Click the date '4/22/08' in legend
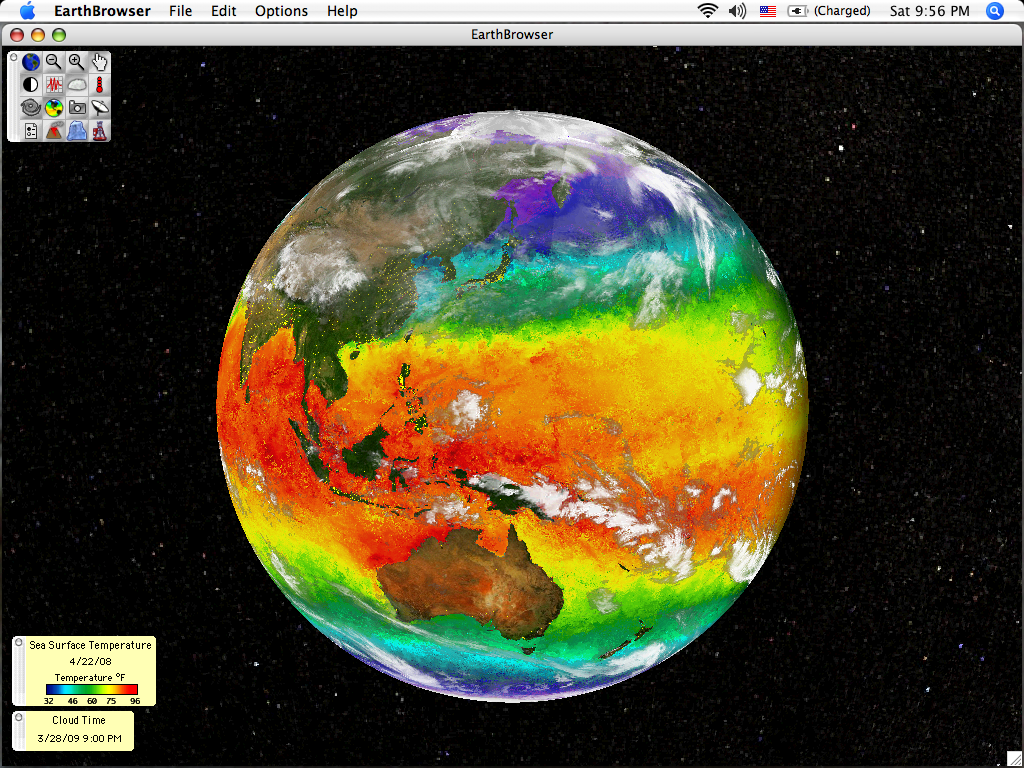Viewport: 1024px width, 768px height. 90,661
